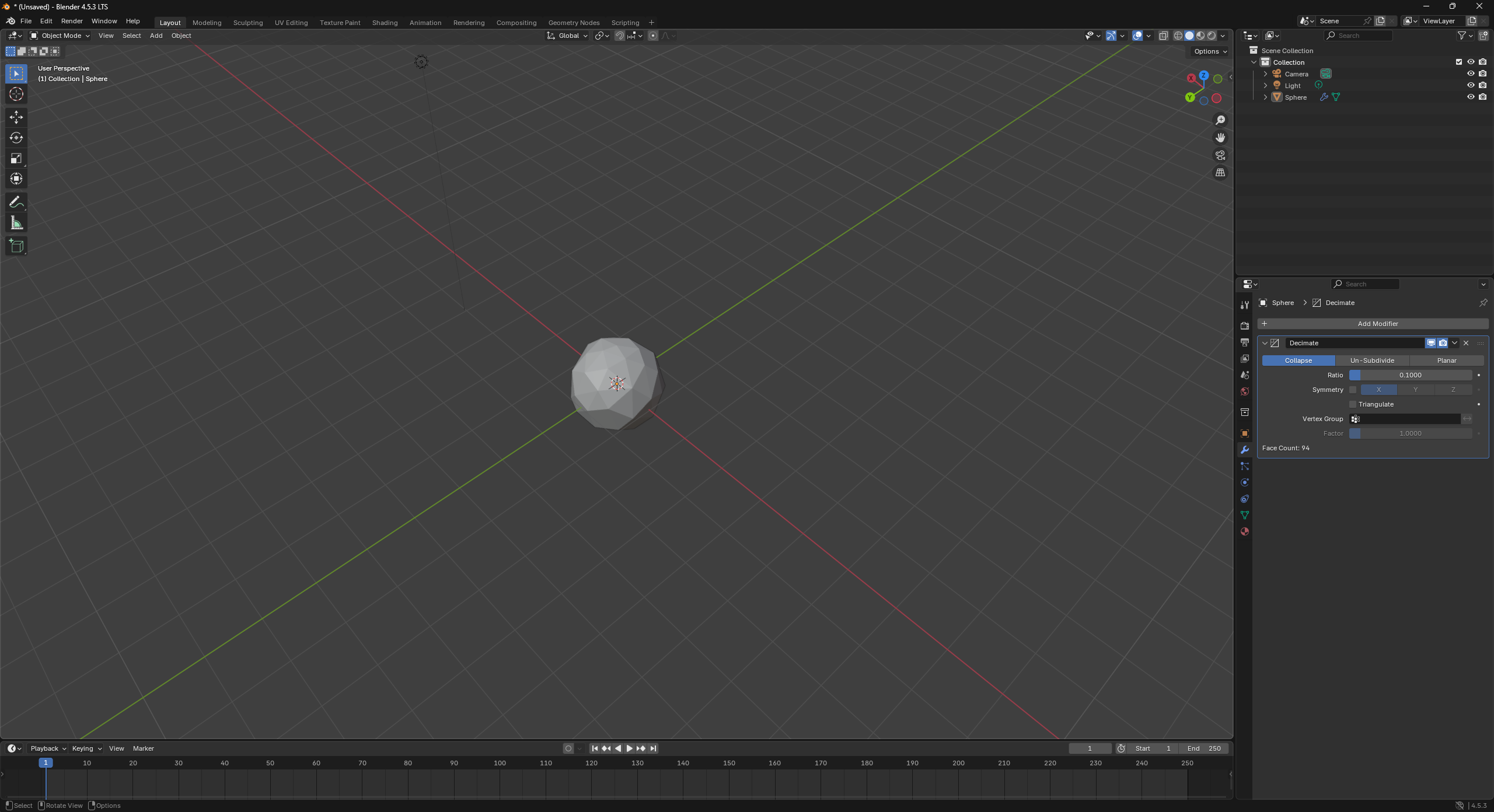Open the Output properties tab

1245,342
